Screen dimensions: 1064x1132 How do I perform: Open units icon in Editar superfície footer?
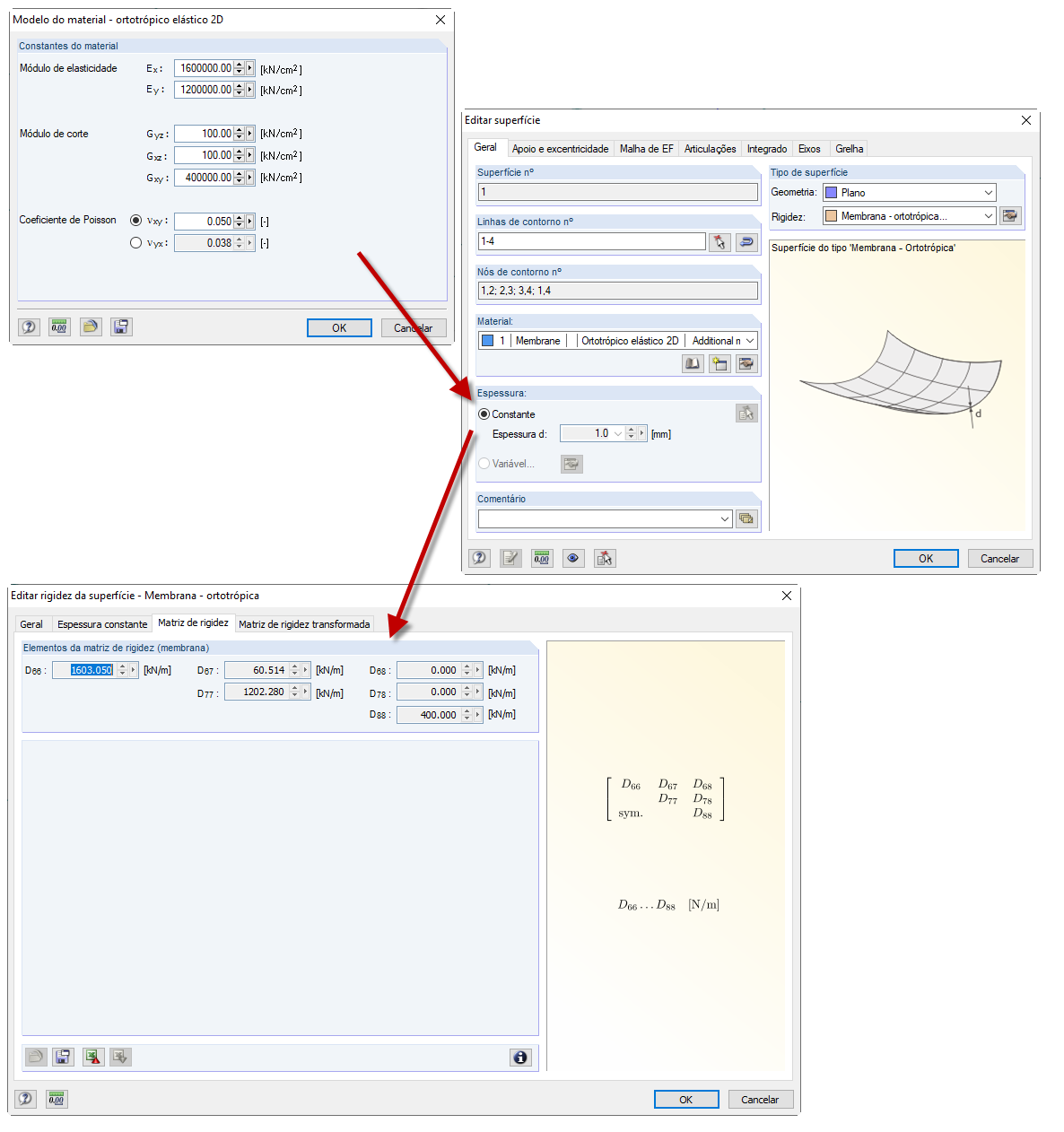(542, 558)
